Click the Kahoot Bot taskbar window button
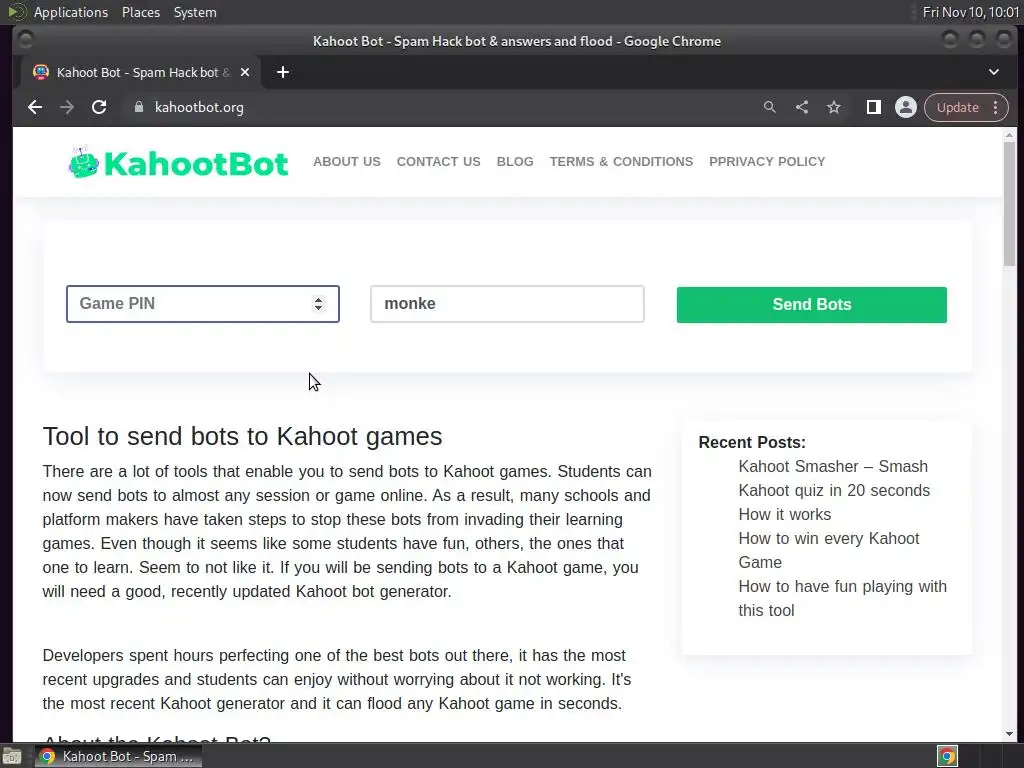The width and height of the screenshot is (1024, 768). pos(118,756)
